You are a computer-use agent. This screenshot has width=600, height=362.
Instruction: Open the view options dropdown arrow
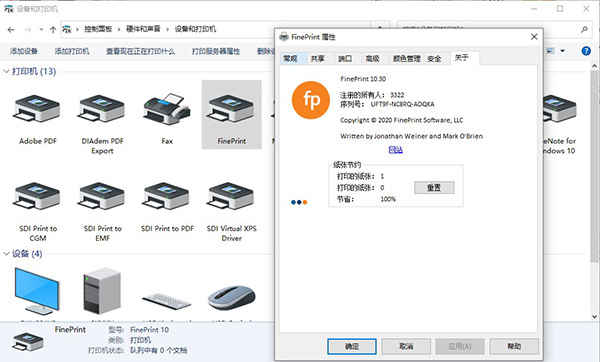pos(562,51)
